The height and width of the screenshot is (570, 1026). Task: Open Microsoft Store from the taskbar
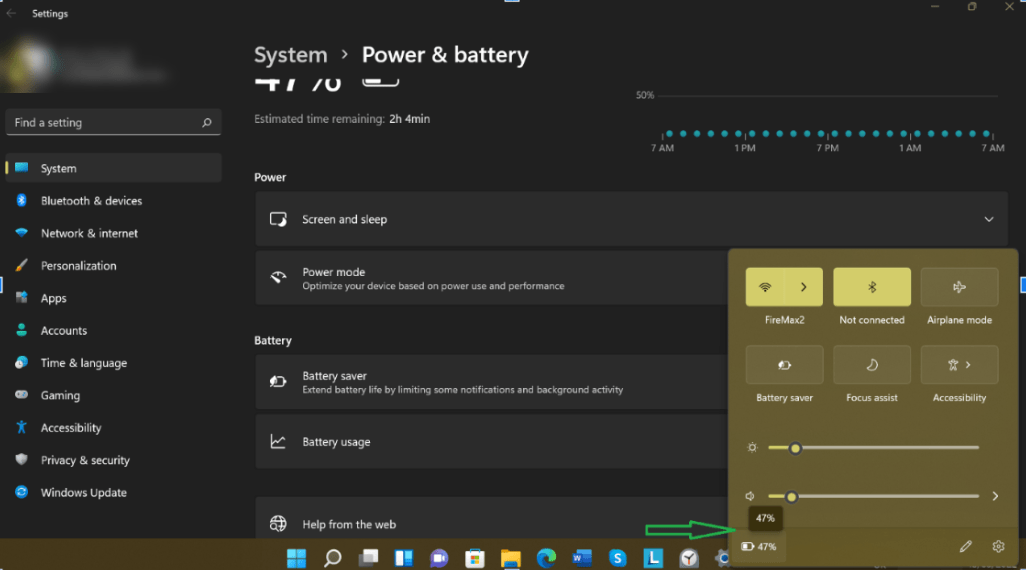point(475,558)
